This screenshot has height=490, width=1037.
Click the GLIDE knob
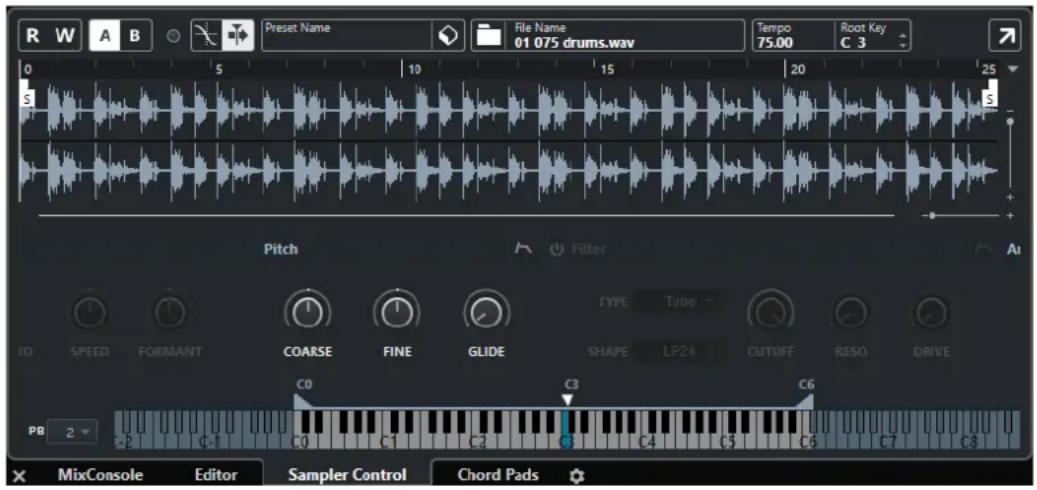[486, 311]
